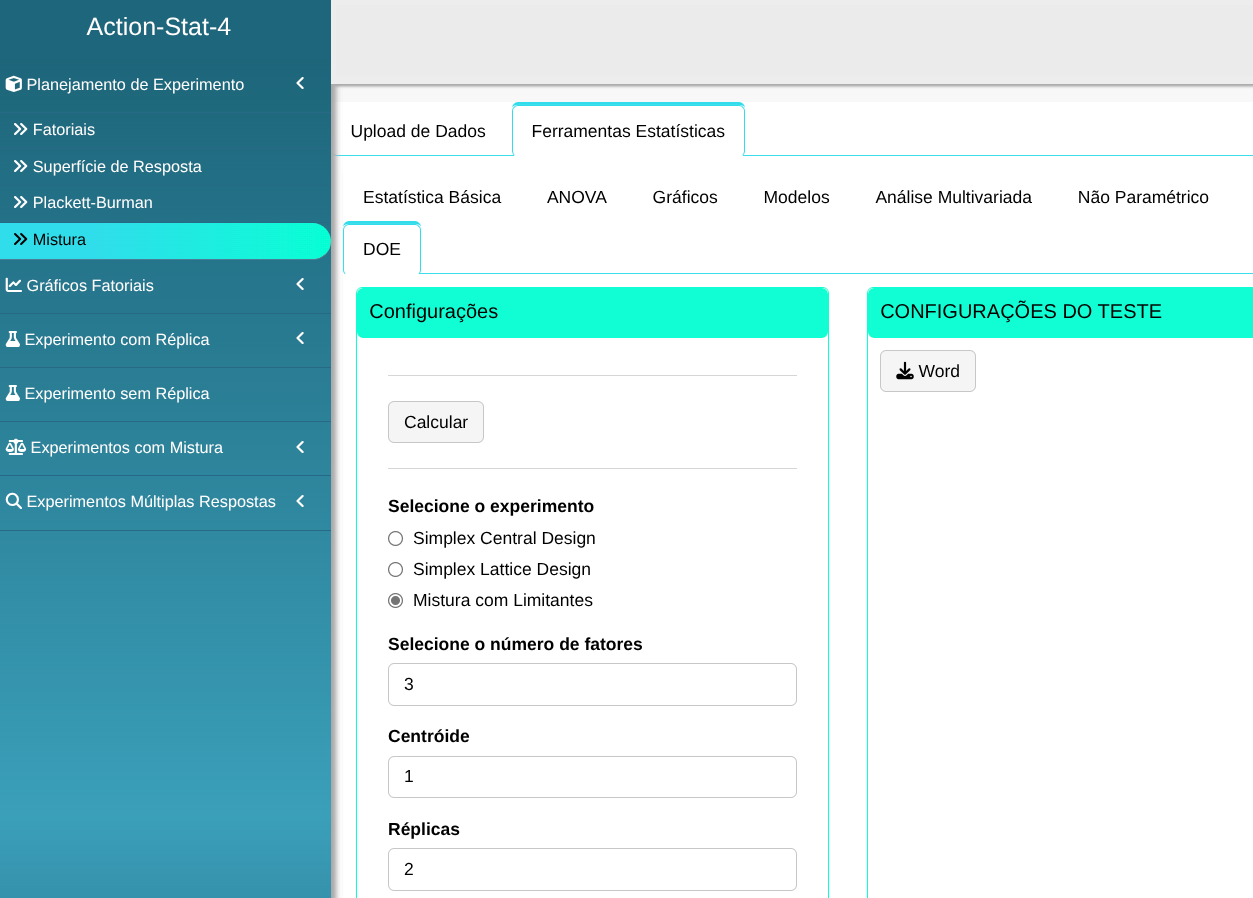Click the chart icon beside Gráficos Fatoriais

coord(14,286)
